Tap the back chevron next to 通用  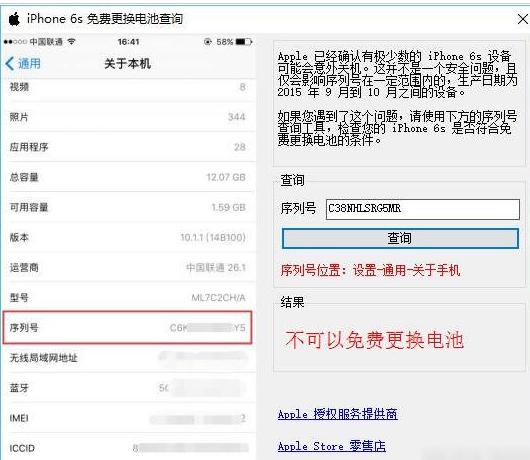(10, 64)
